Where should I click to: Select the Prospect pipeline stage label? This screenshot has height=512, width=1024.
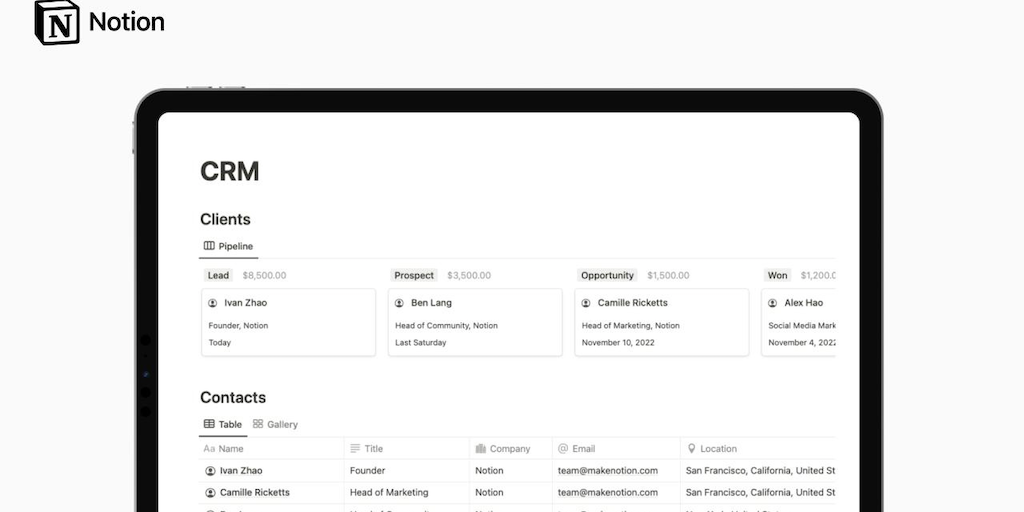414,276
